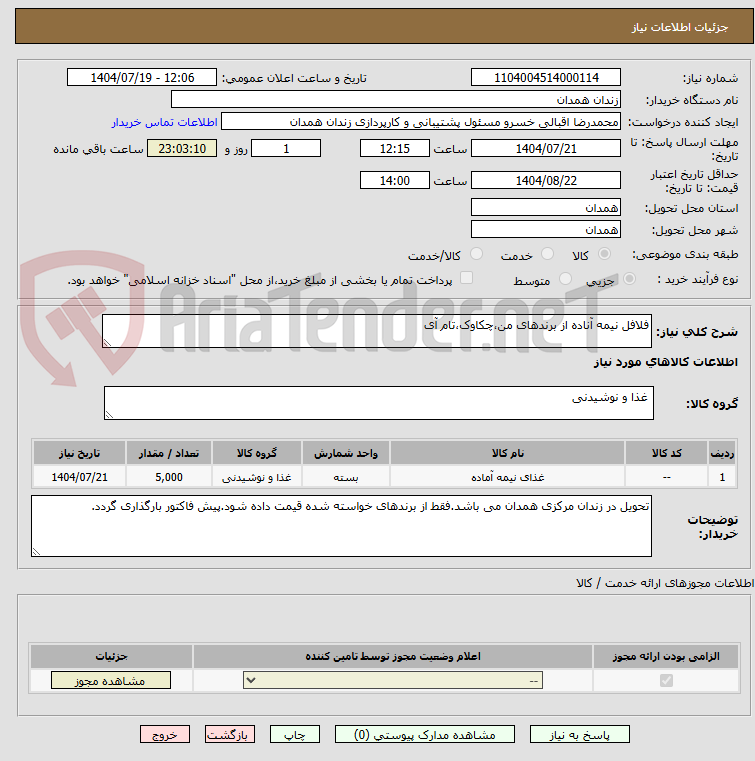The height and width of the screenshot is (761, 755).
Task: Click the شماره نیاز field 1104004514000114
Action: (x=546, y=78)
